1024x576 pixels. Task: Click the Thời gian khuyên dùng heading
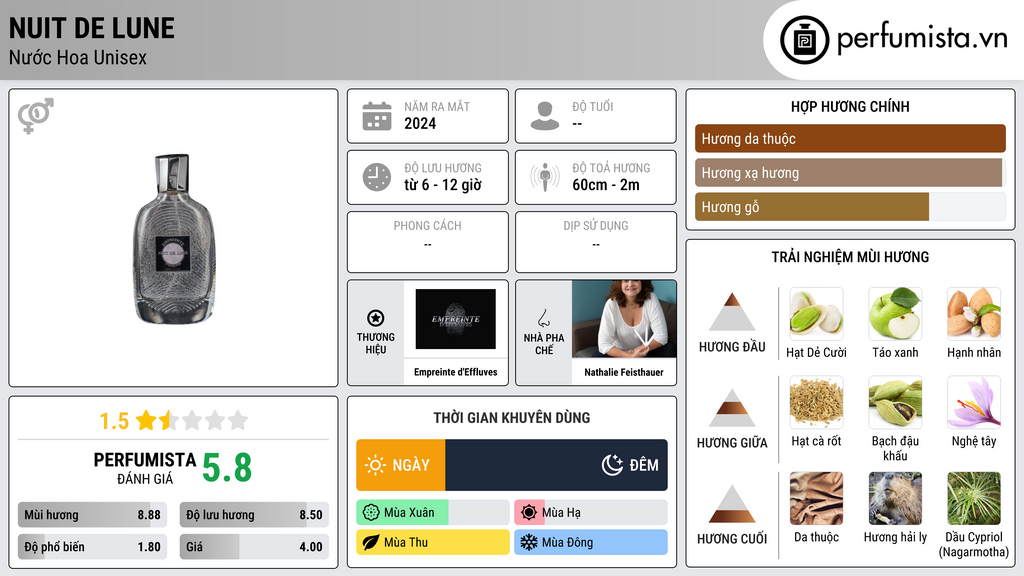click(x=512, y=417)
